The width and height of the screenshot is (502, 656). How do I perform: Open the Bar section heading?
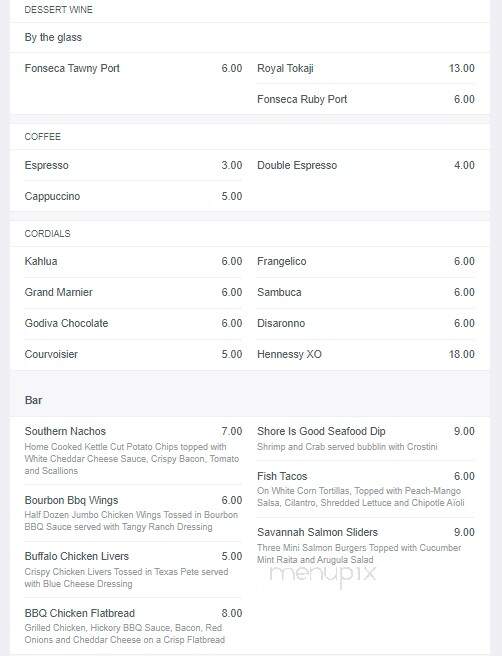pyautogui.click(x=33, y=400)
